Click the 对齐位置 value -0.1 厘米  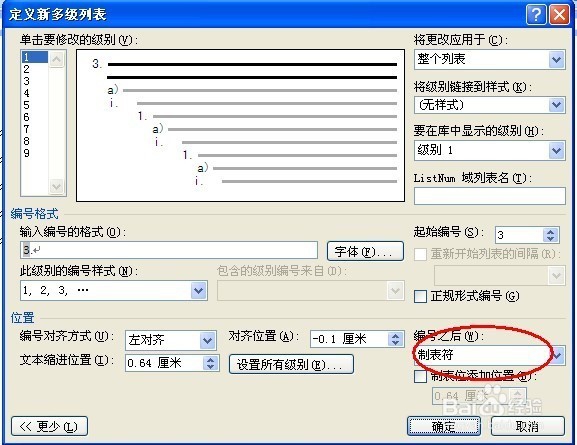click(349, 339)
